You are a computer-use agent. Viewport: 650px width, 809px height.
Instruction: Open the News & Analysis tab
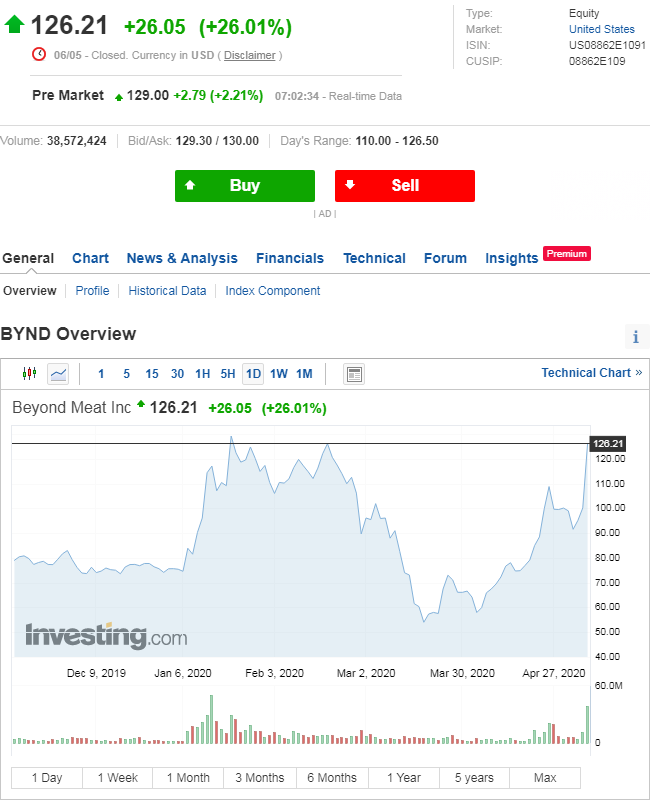[182, 258]
